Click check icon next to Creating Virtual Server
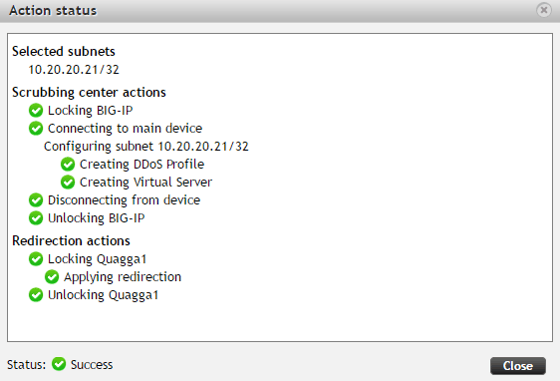The image size is (560, 381). coord(68,182)
